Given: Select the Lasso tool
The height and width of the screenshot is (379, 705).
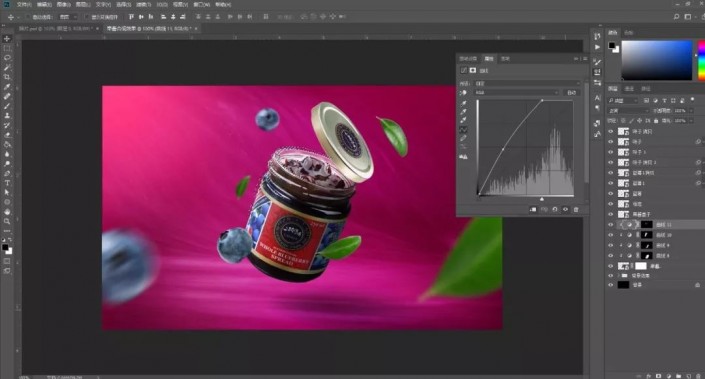Looking at the screenshot, I should point(7,58).
